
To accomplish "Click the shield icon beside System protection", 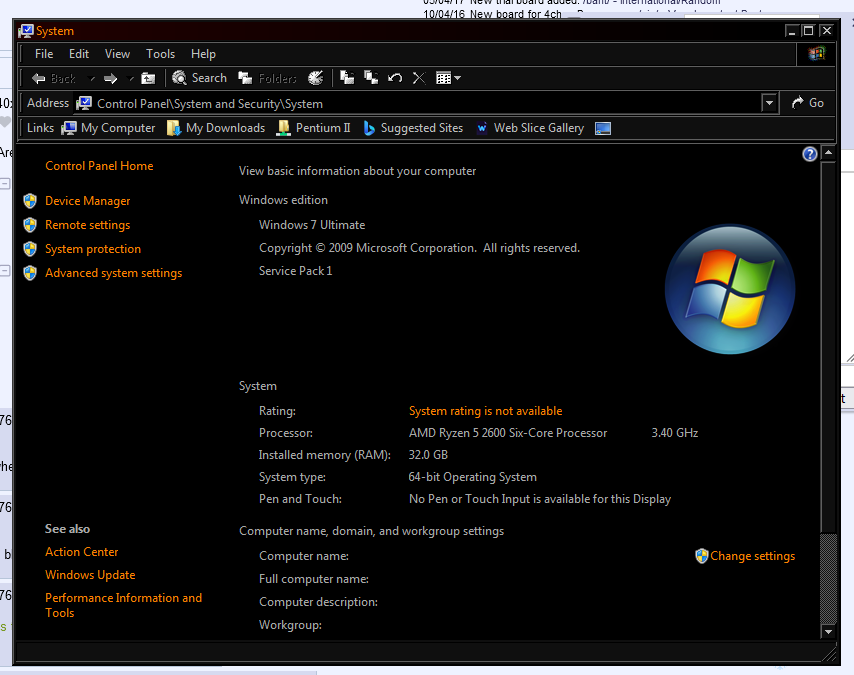I will pos(30,249).
